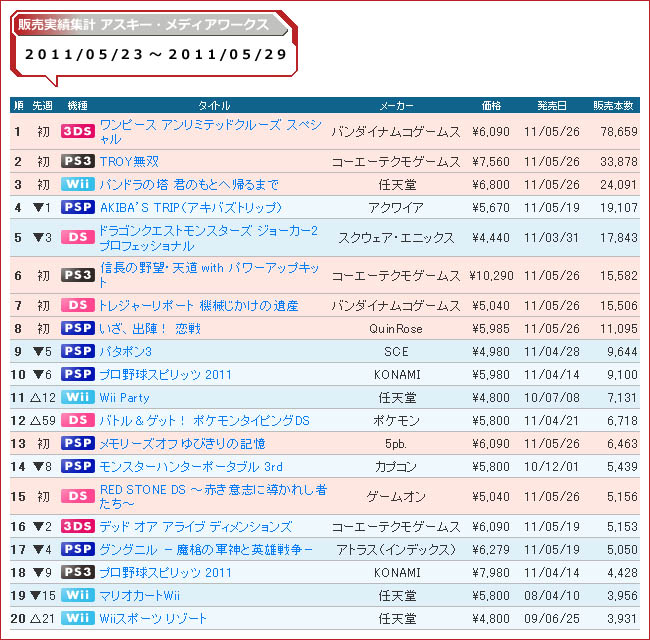The image size is (650, 640).
Task: Click the 価格 column header
Action: pos(491,106)
